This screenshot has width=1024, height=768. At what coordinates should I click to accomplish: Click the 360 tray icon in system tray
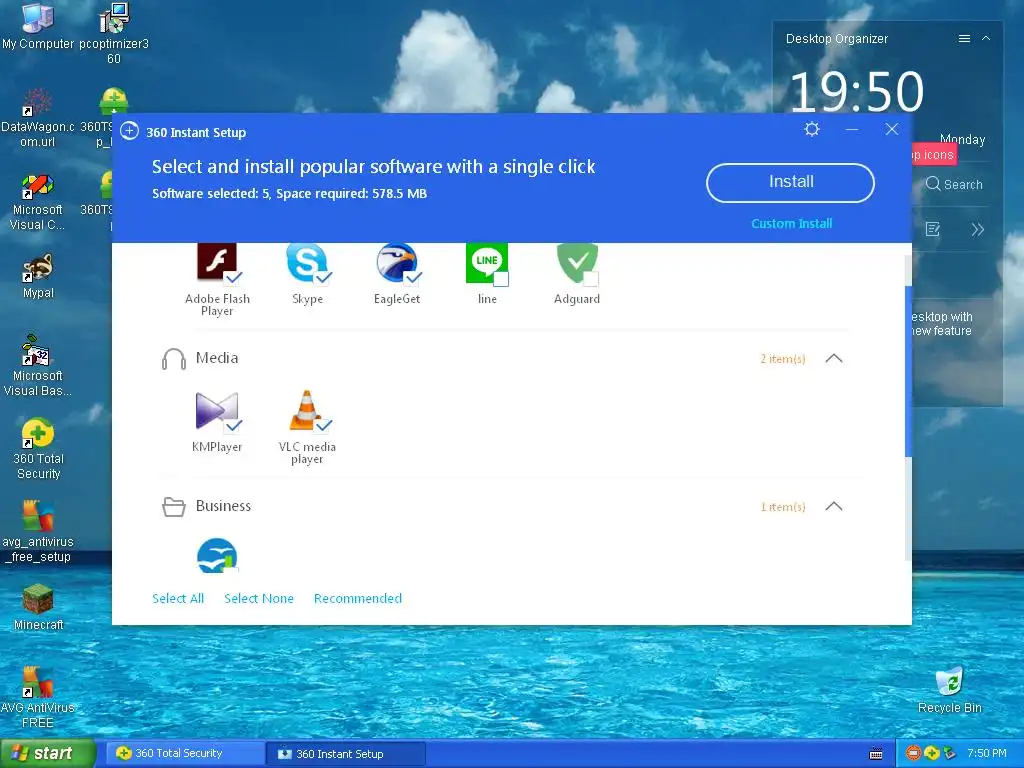(931, 753)
